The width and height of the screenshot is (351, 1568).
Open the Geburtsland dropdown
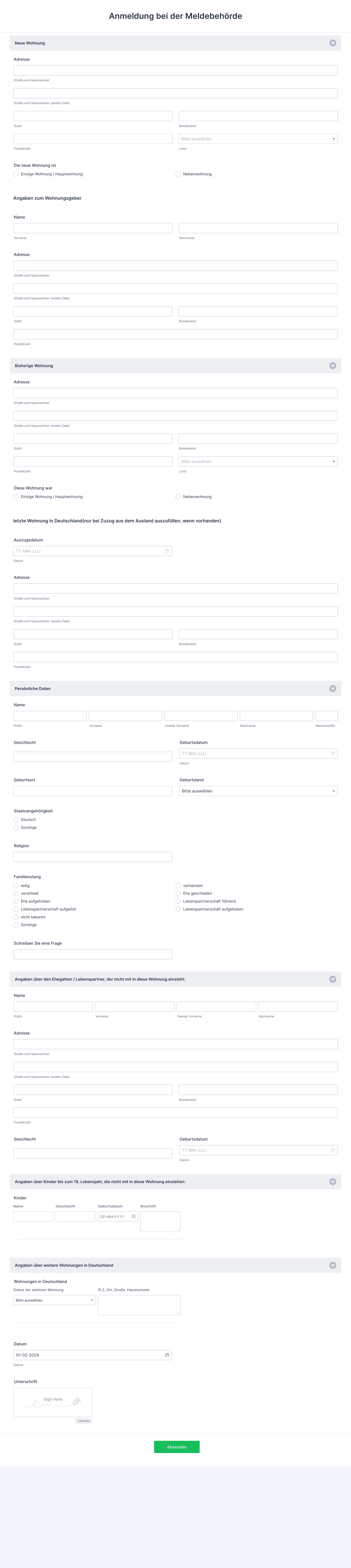click(258, 791)
